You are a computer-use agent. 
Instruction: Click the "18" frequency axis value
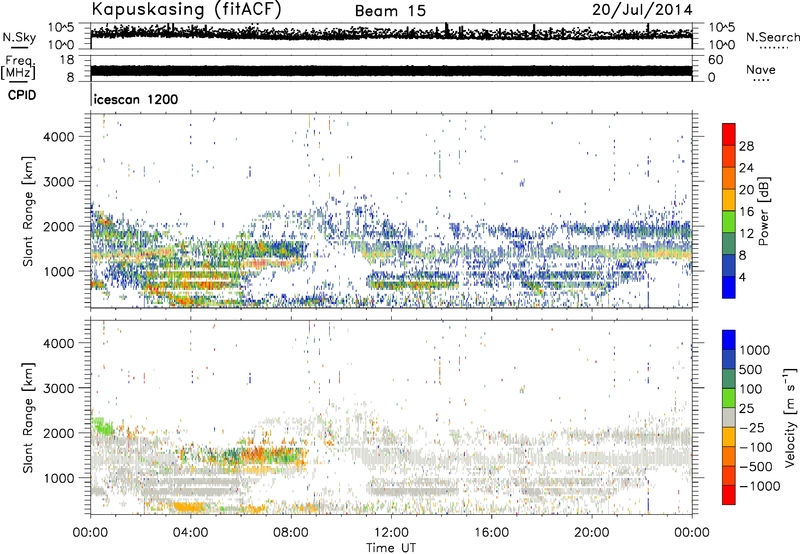(67, 60)
